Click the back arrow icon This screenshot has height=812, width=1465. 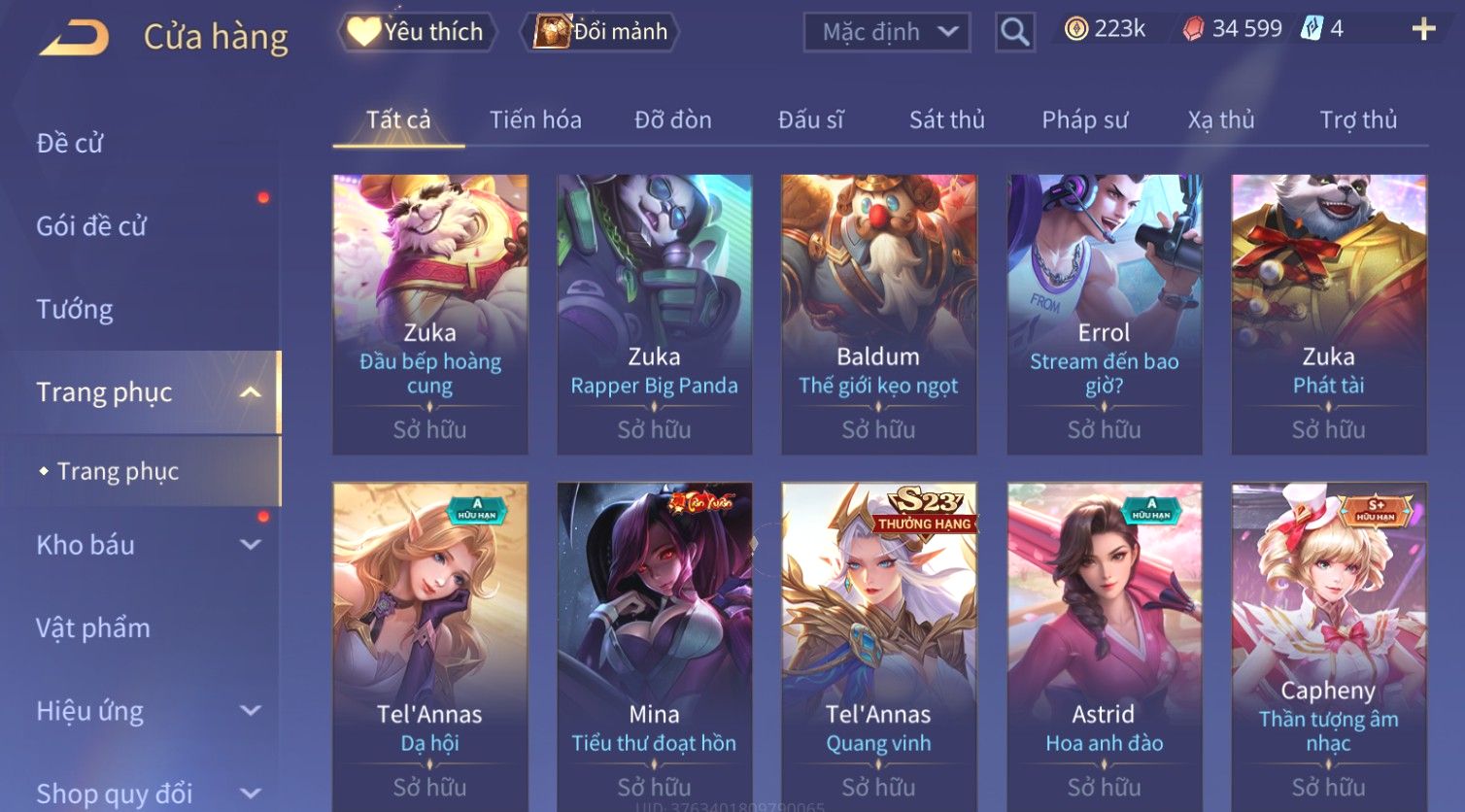point(74,37)
